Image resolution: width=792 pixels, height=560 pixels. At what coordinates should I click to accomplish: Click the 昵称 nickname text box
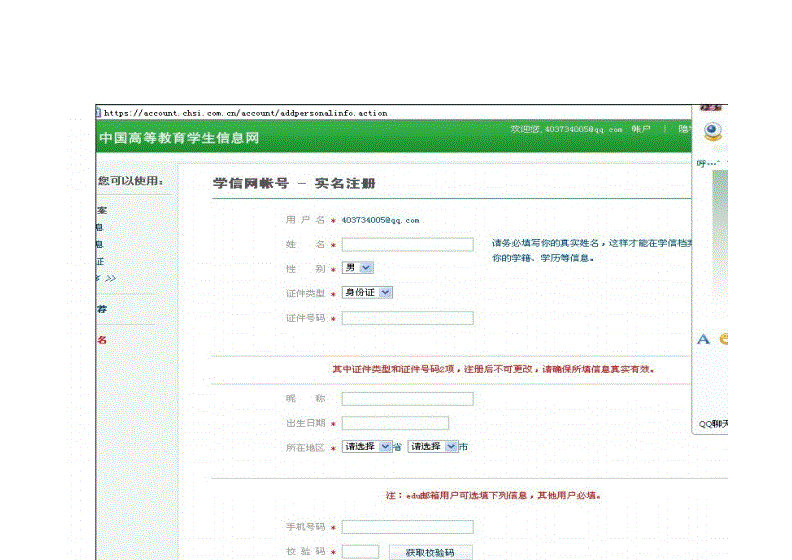click(407, 399)
